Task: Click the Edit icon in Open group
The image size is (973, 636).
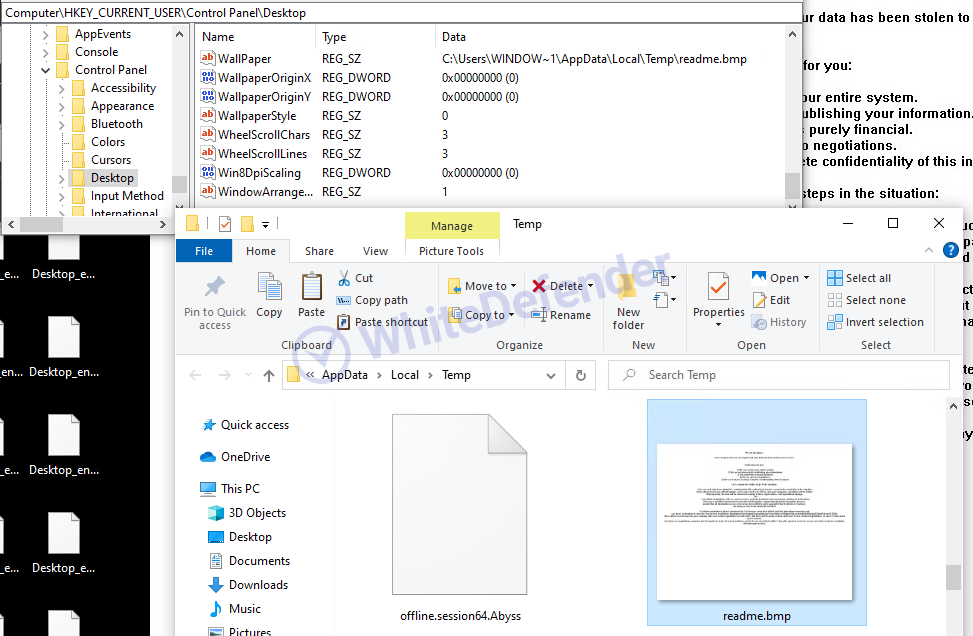Action: click(760, 300)
